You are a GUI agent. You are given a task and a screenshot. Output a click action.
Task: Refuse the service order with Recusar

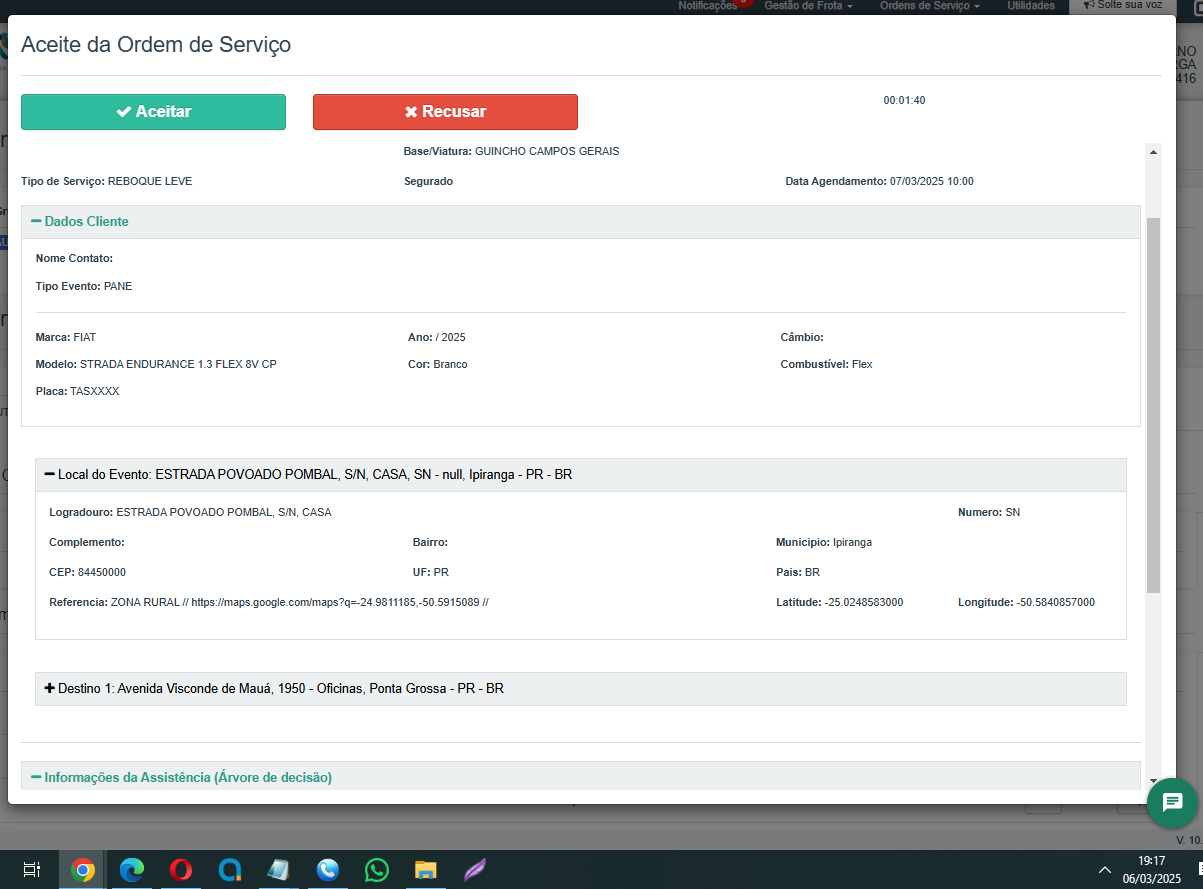445,112
